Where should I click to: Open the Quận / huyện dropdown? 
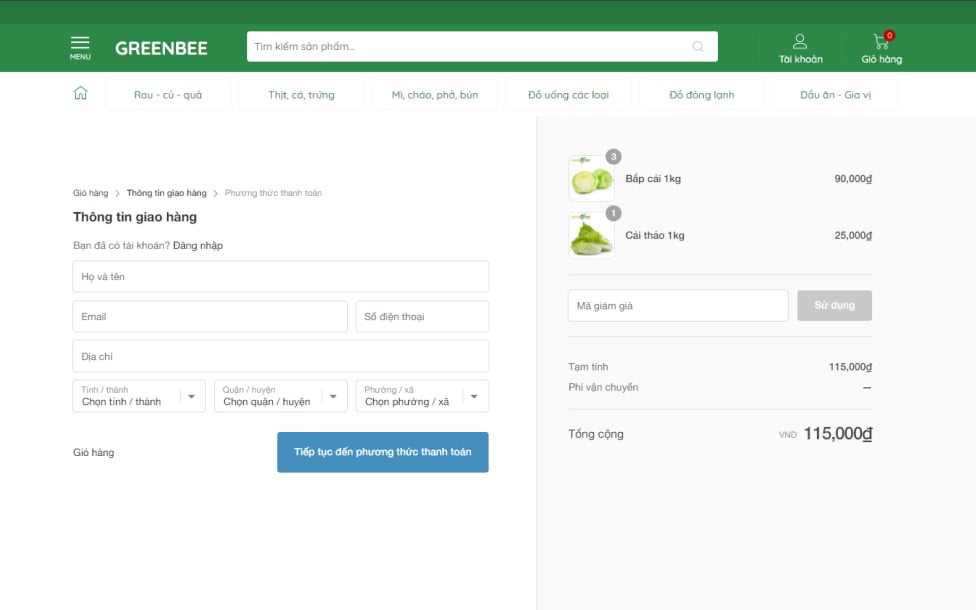pos(281,396)
